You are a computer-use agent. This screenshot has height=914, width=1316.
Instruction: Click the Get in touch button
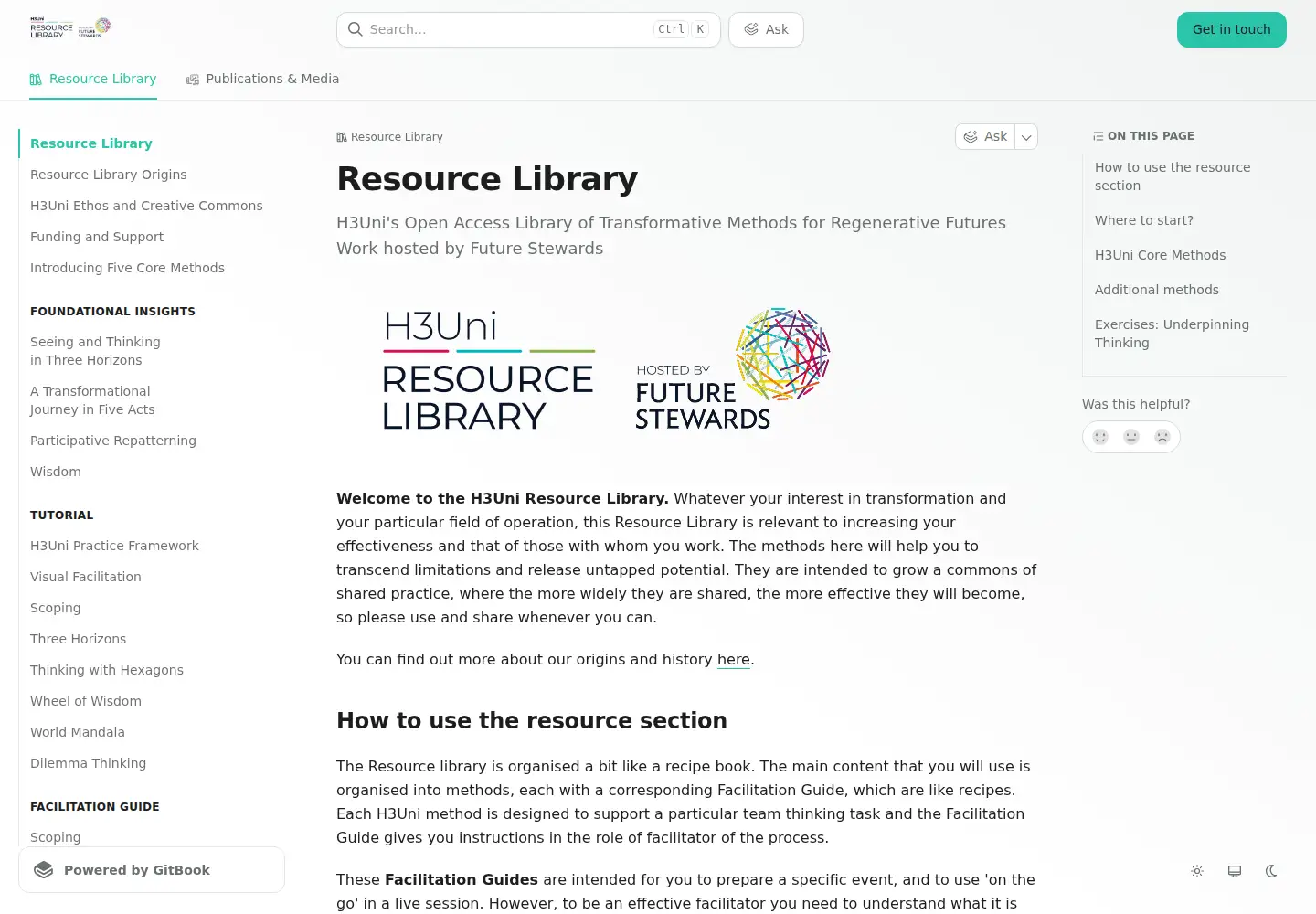[1231, 29]
